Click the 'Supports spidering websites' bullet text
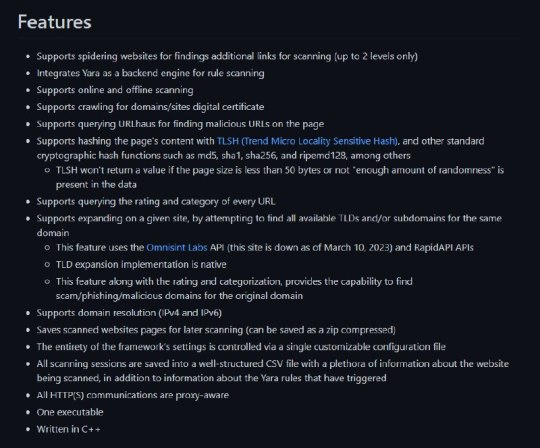The image size is (540, 448). tap(227, 56)
